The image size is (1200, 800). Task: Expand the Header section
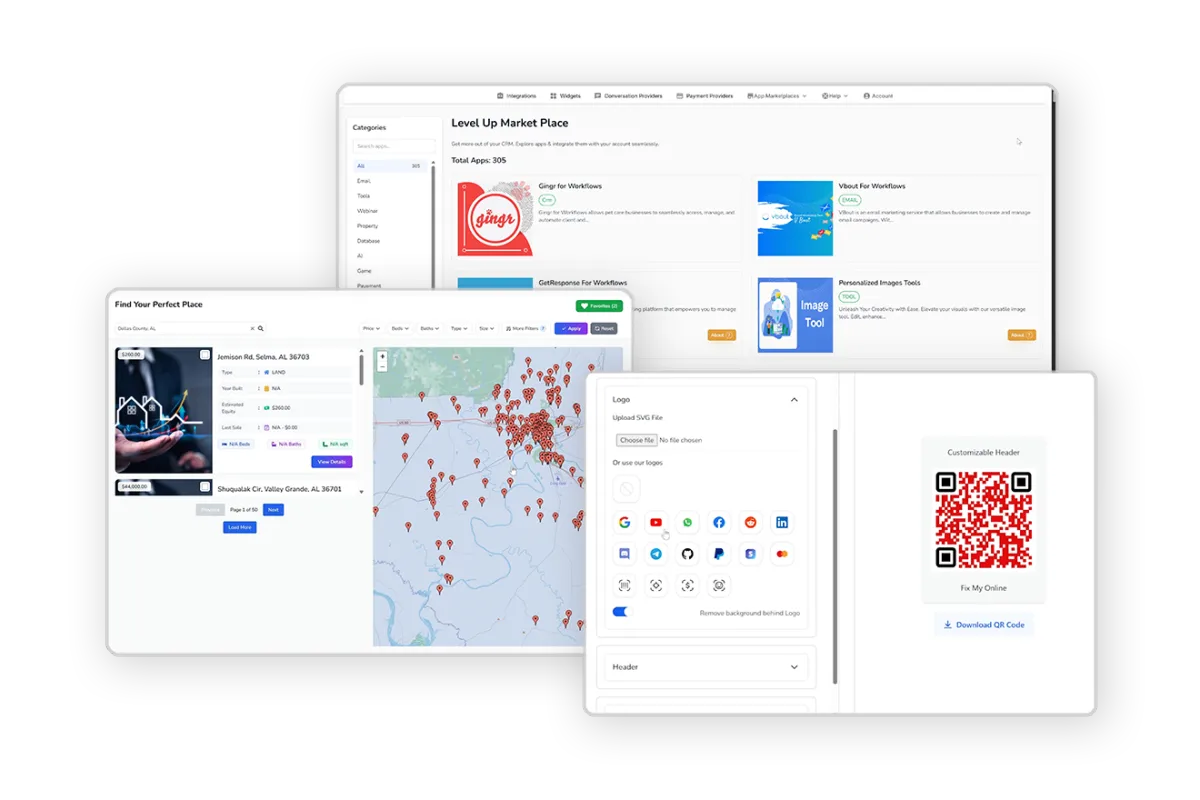794,667
